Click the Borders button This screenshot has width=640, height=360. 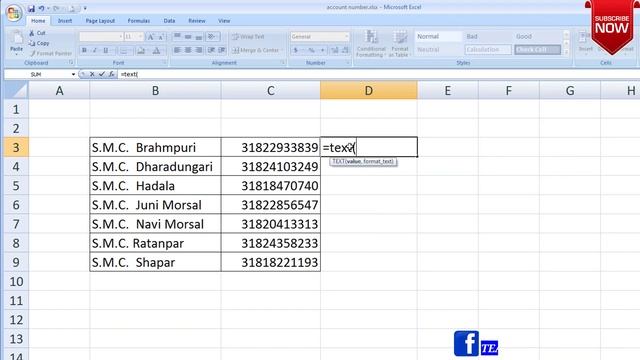(124, 51)
